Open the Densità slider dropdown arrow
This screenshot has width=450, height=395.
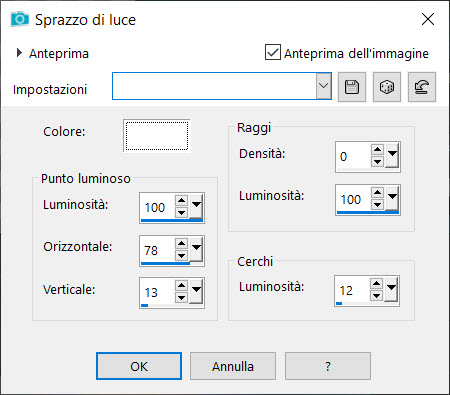pyautogui.click(x=392, y=155)
